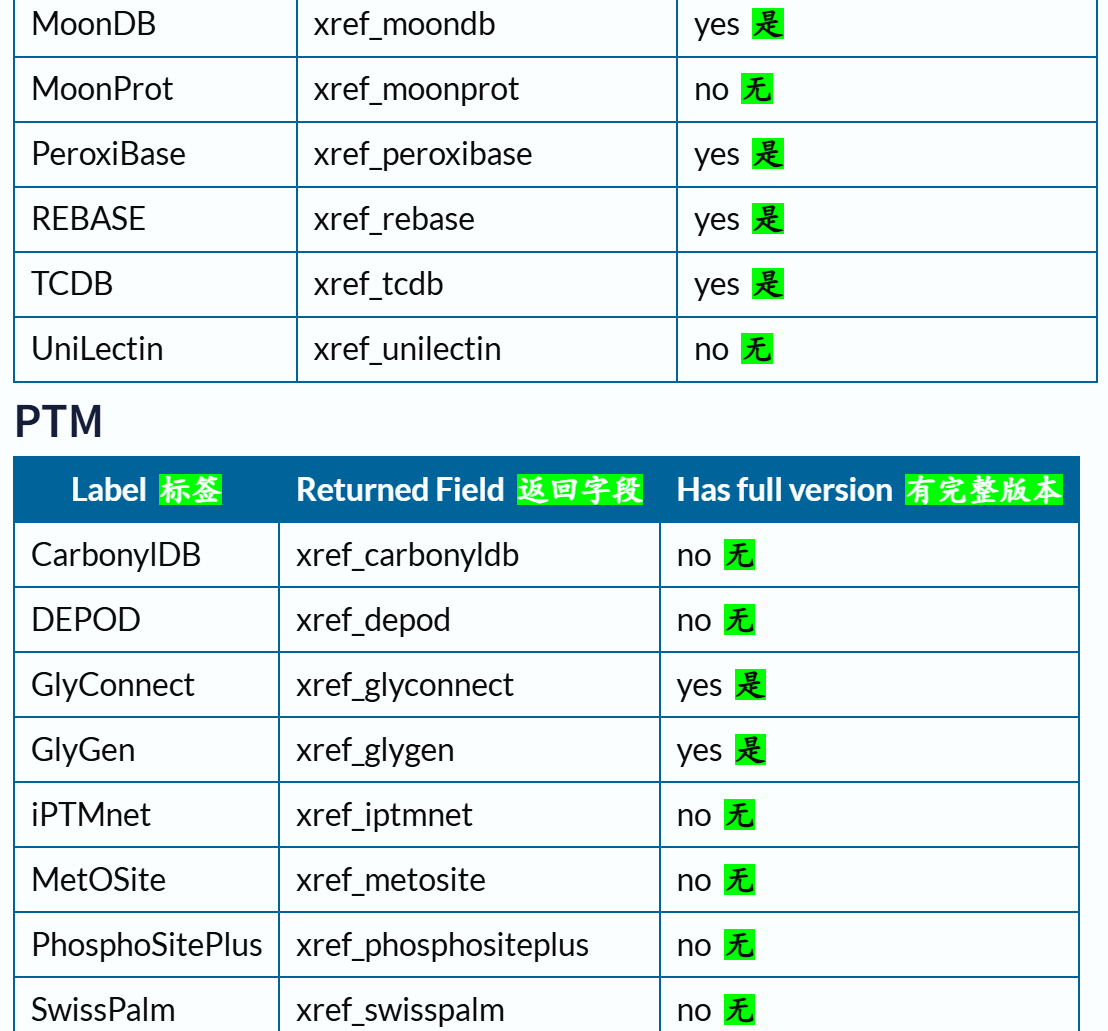The image size is (1108, 1031).
Task: Select the xref_moonprot field text
Action: (x=416, y=90)
